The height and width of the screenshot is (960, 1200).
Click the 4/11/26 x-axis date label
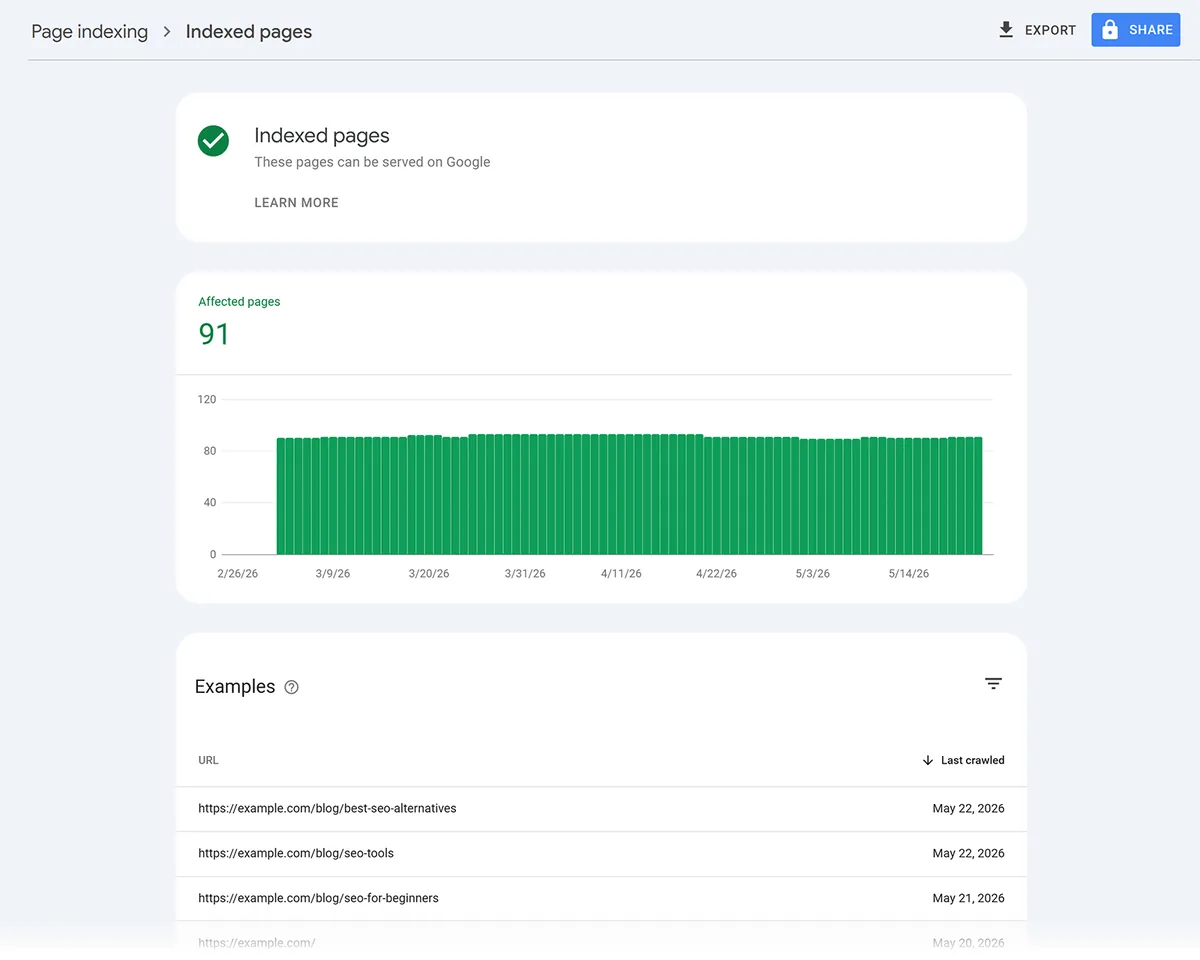pos(621,574)
